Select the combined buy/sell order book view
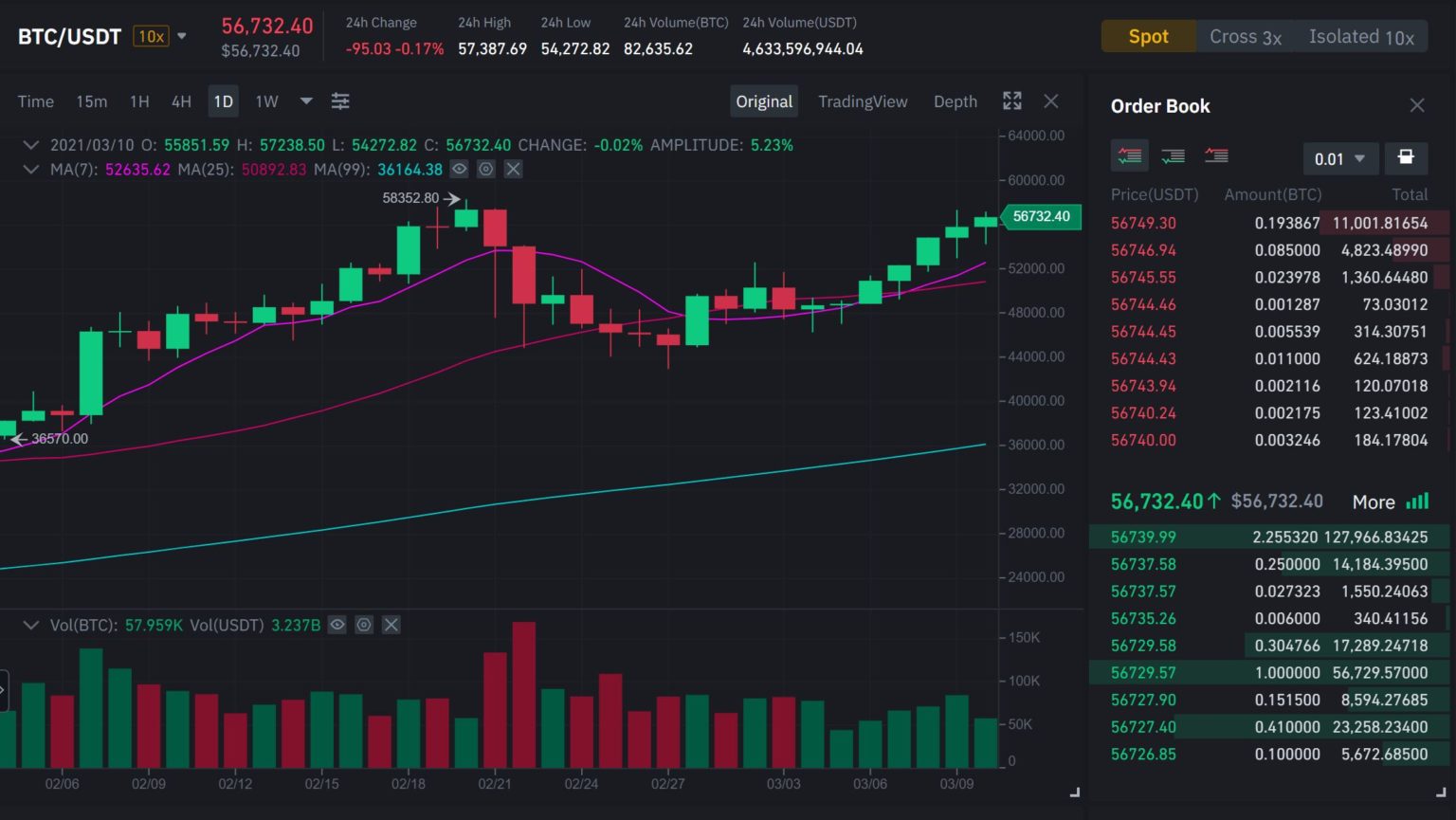 [x=1129, y=155]
